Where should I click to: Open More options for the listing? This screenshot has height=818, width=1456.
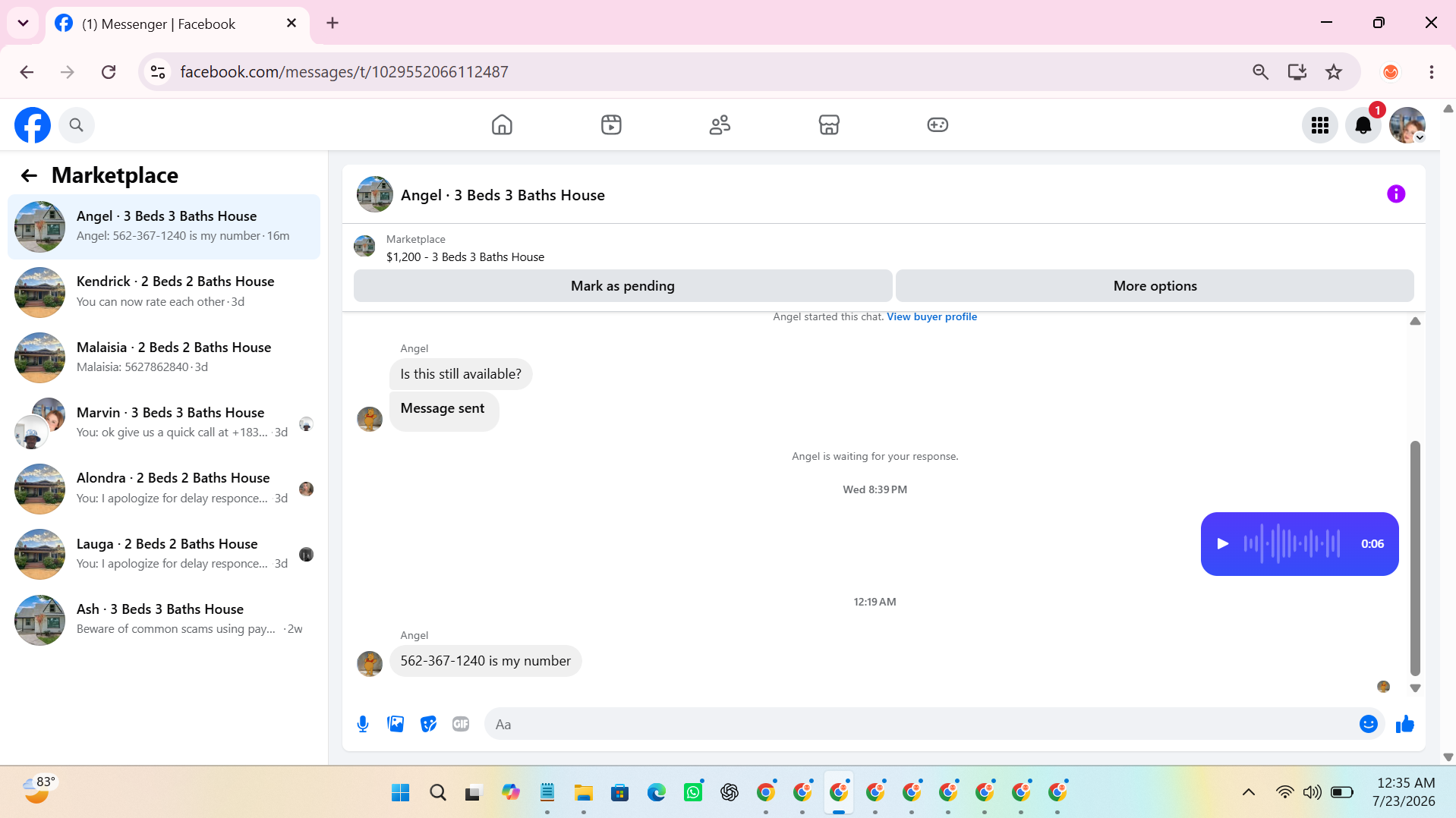1155,286
